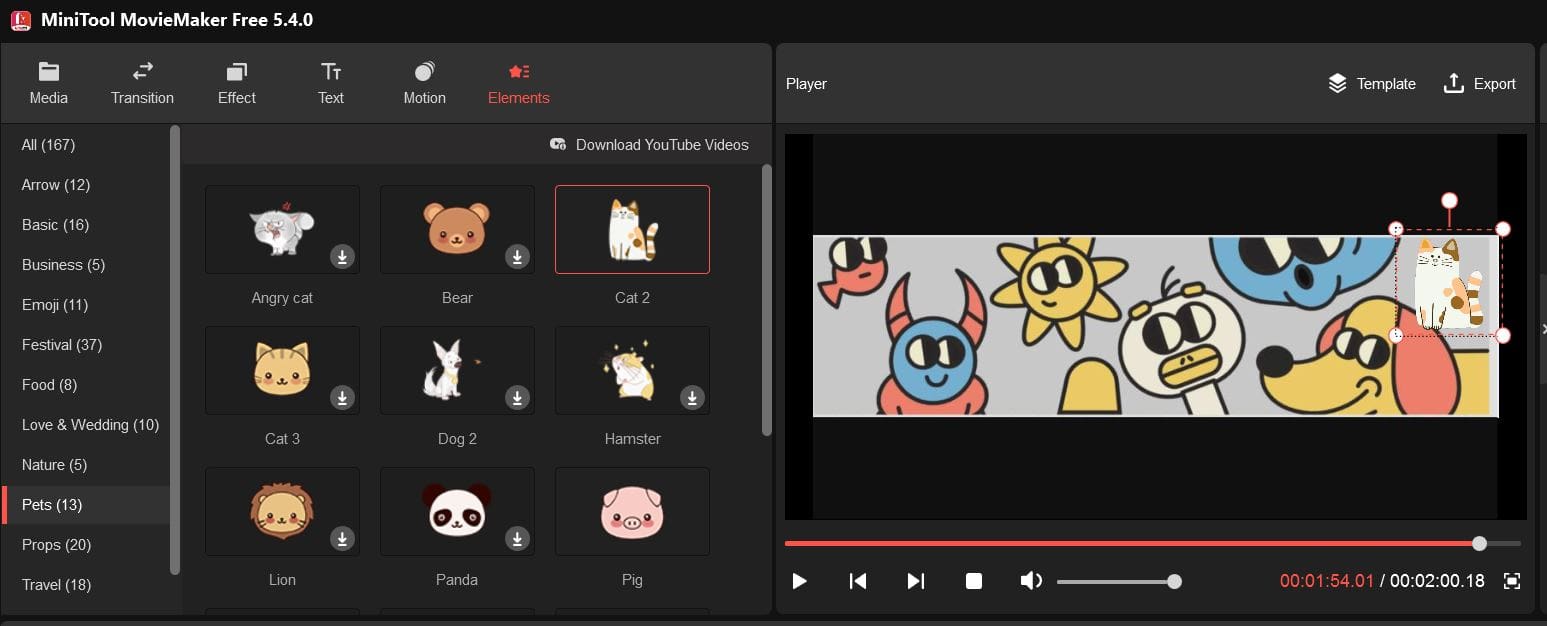The height and width of the screenshot is (626, 1547).
Task: Download the Cat 3 element
Action: 342,398
